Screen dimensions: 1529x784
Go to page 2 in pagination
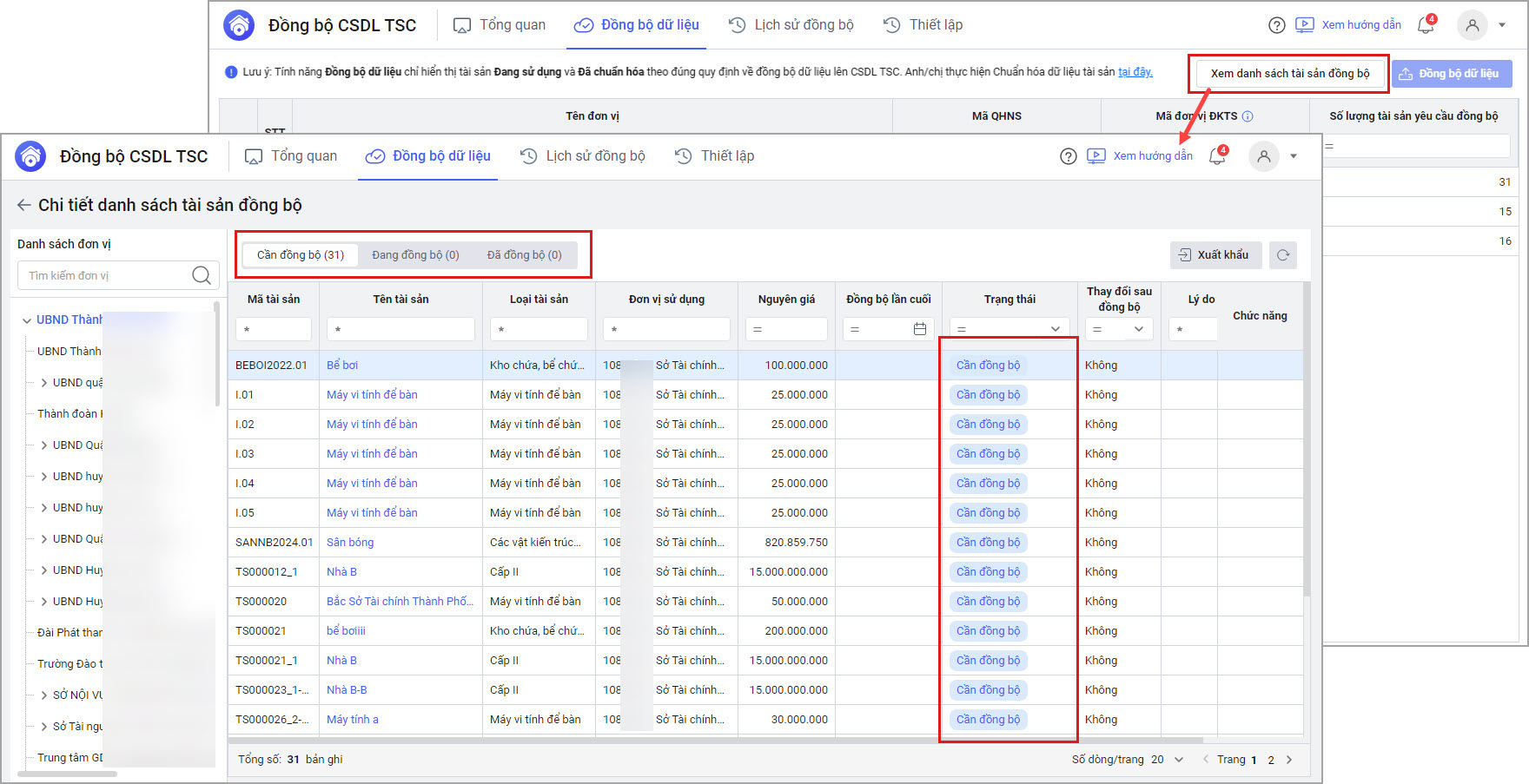pos(1271,760)
